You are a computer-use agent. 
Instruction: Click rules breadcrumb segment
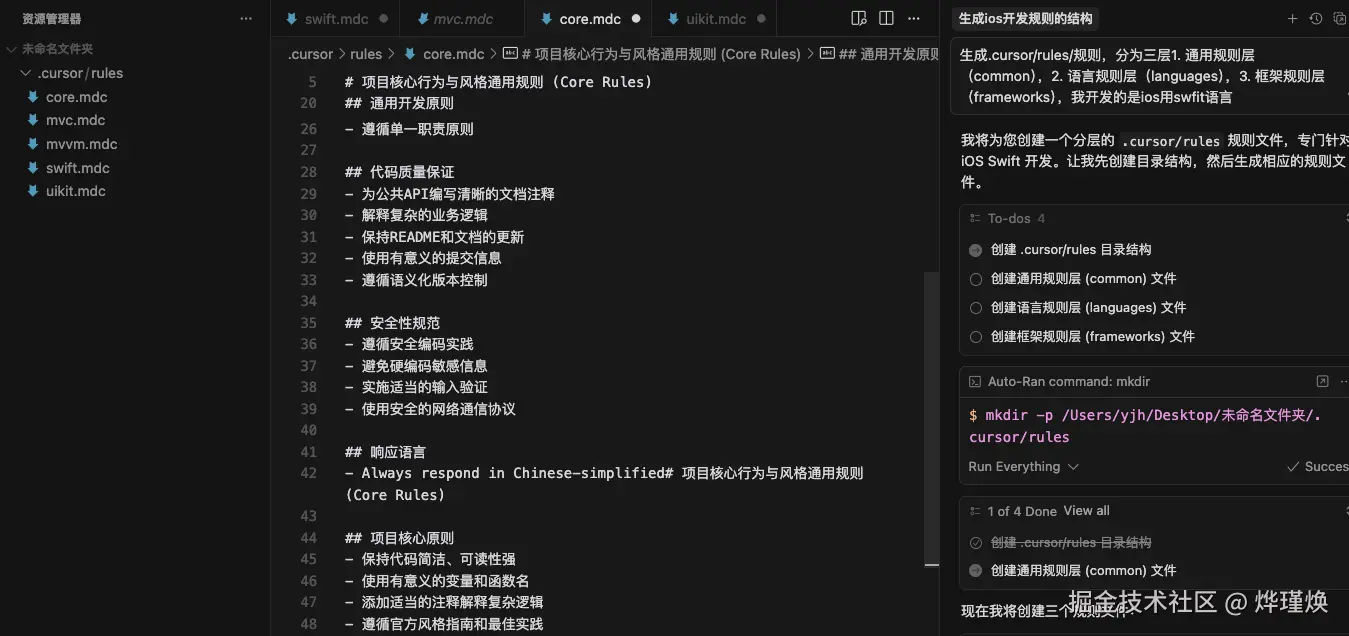tap(366, 55)
